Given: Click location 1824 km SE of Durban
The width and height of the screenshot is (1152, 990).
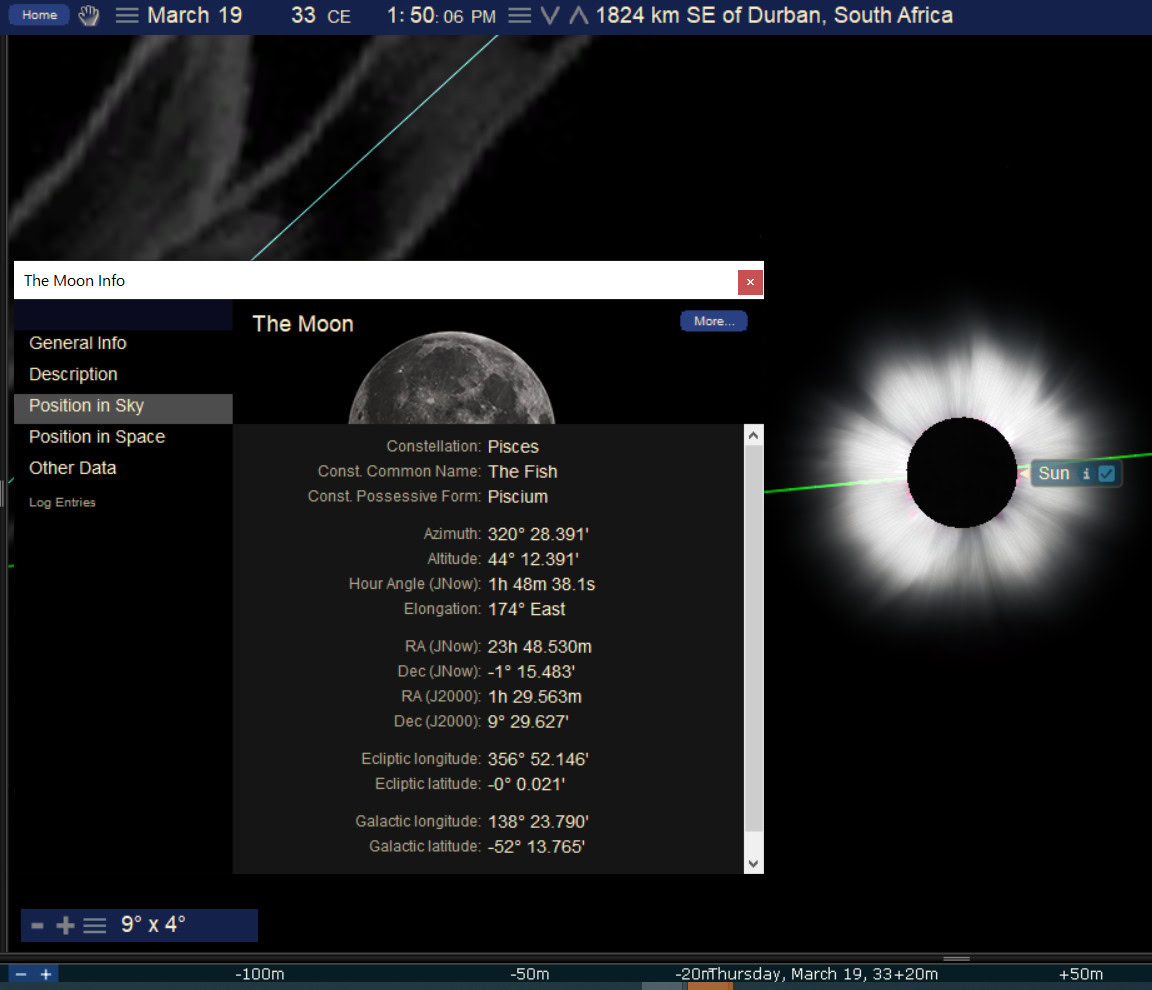Looking at the screenshot, I should point(774,15).
